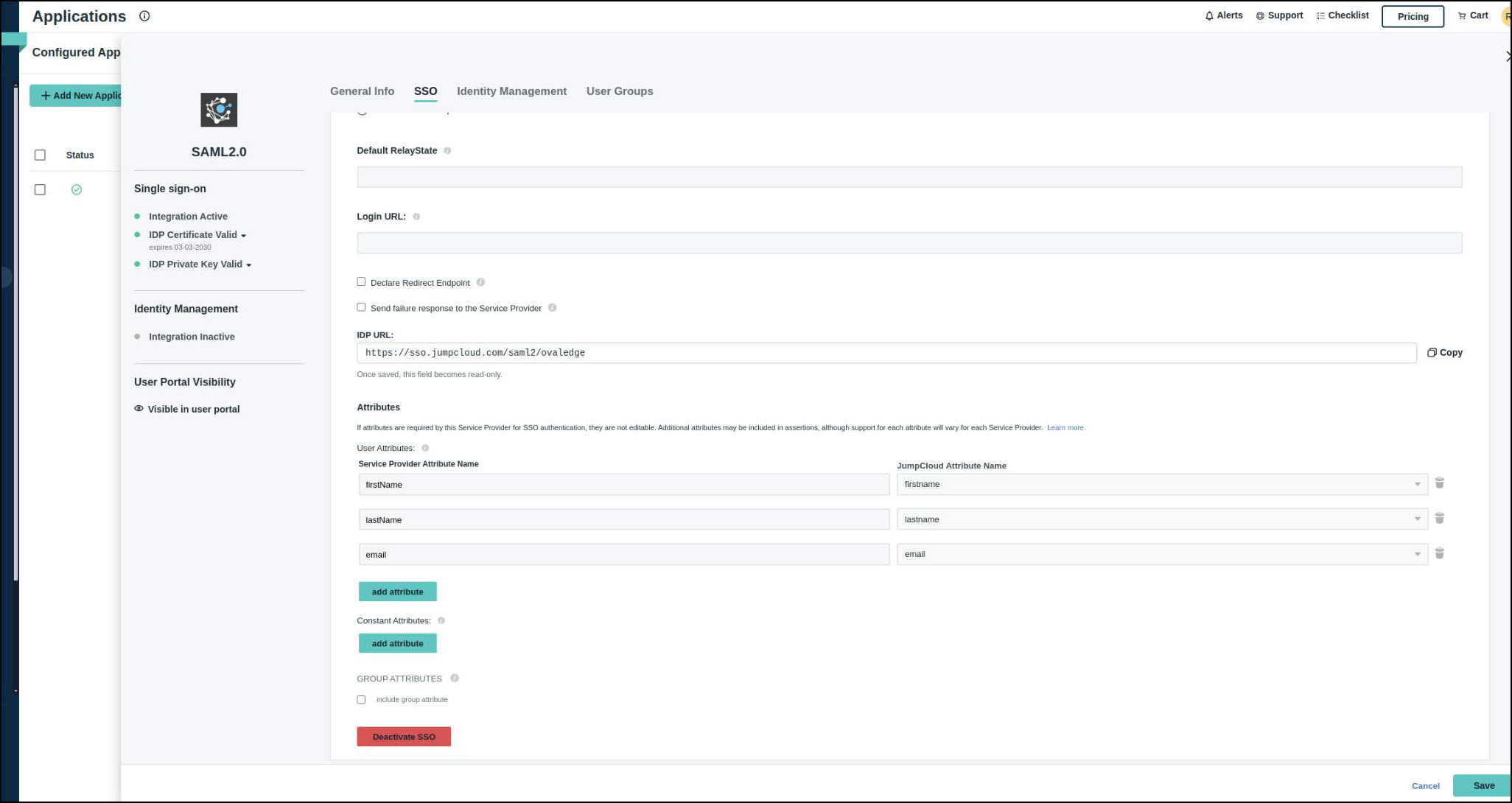Image resolution: width=1512 pixels, height=803 pixels.
Task: Open the firstname JumpCloud attribute dropdown
Action: click(x=1161, y=484)
